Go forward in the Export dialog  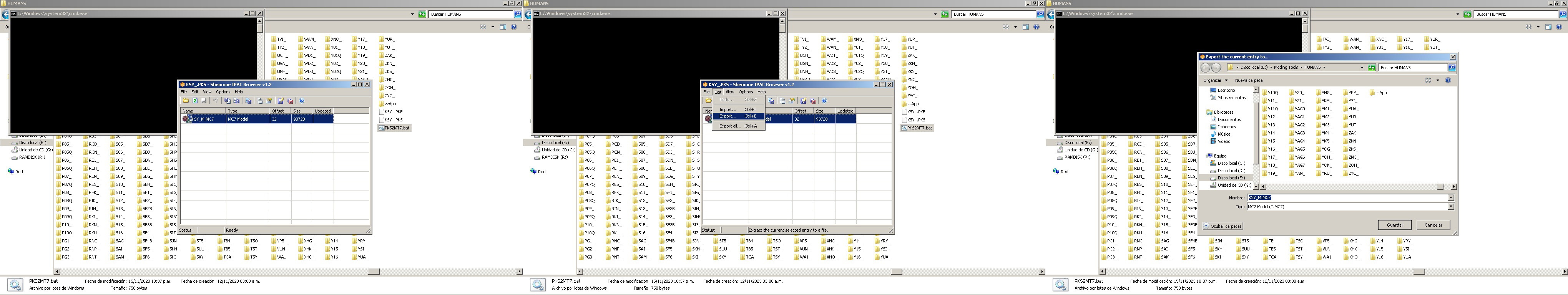1217,68
